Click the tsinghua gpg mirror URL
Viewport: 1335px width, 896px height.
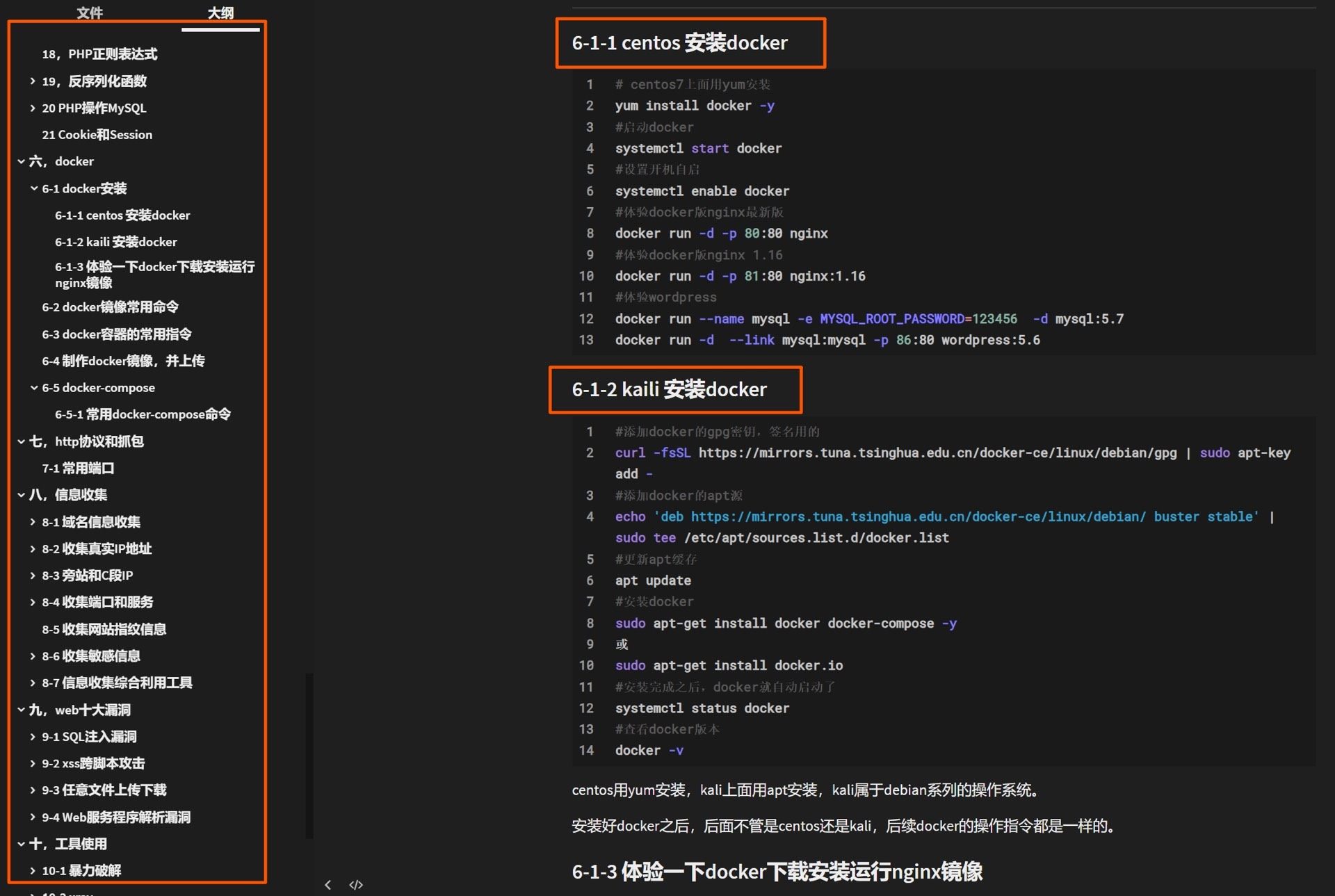[937, 453]
